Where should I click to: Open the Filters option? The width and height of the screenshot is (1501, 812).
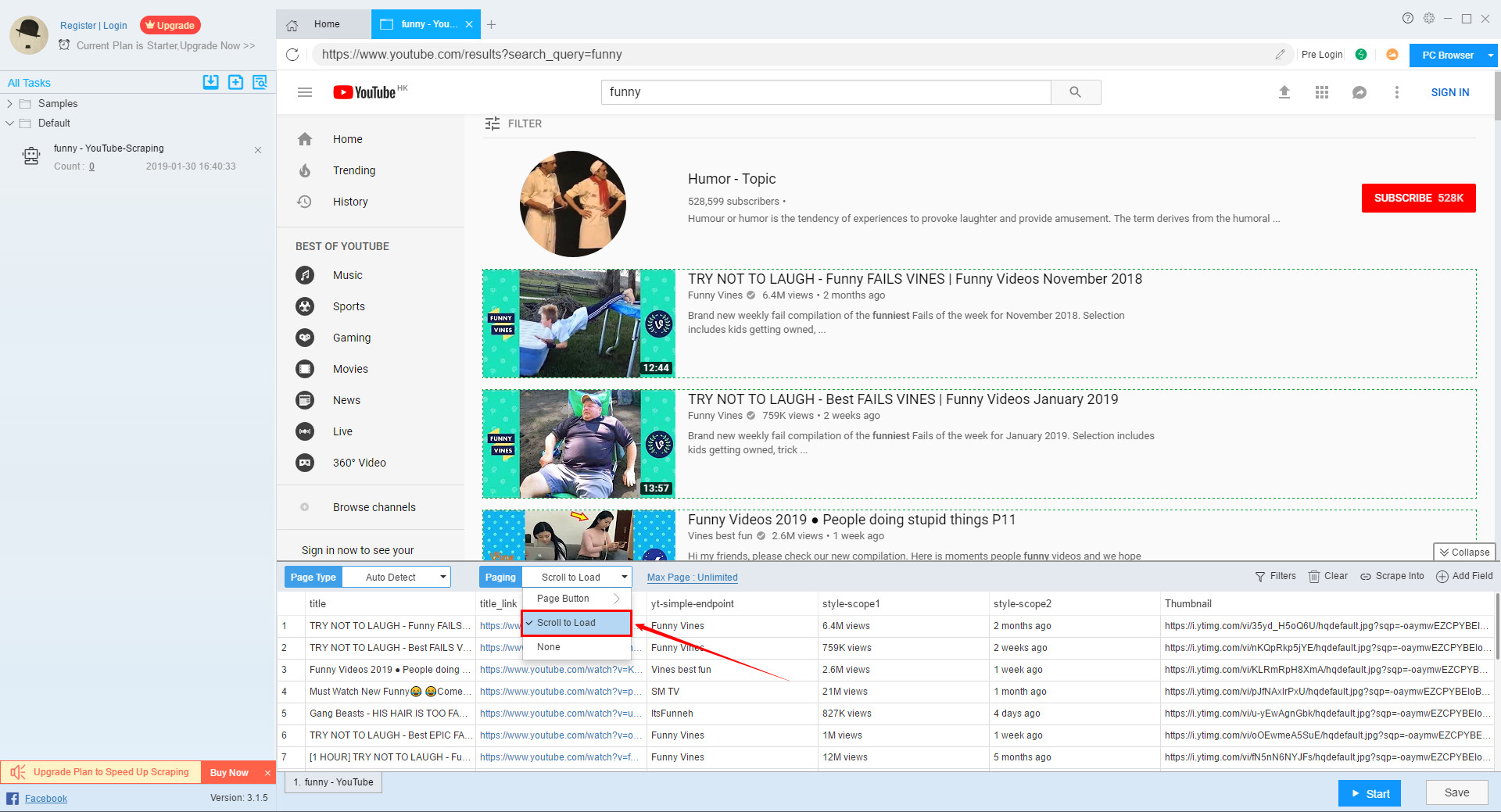[x=1275, y=576]
